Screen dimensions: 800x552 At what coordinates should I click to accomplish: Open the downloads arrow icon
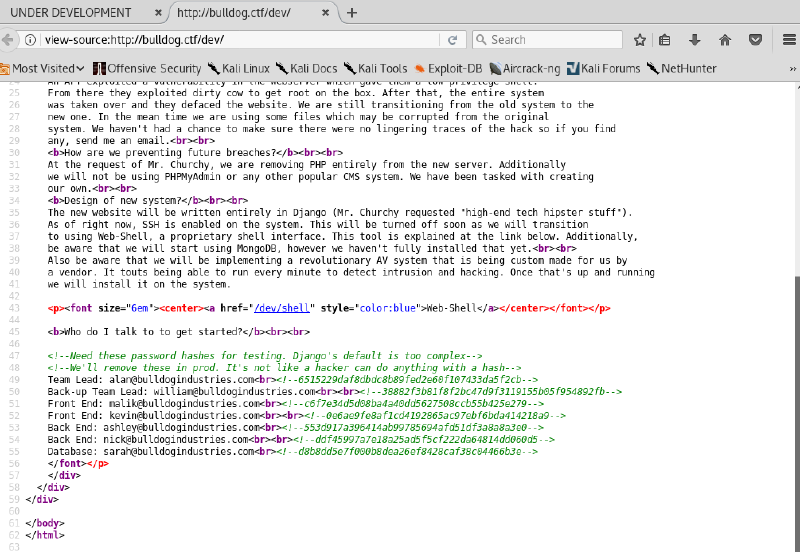click(694, 40)
